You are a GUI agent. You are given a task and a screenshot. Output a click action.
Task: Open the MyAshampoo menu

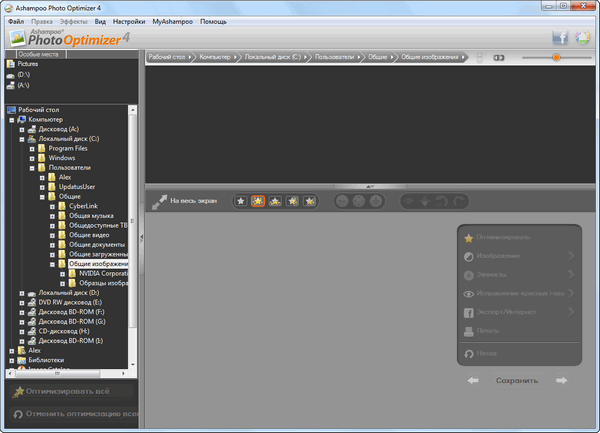coord(173,22)
